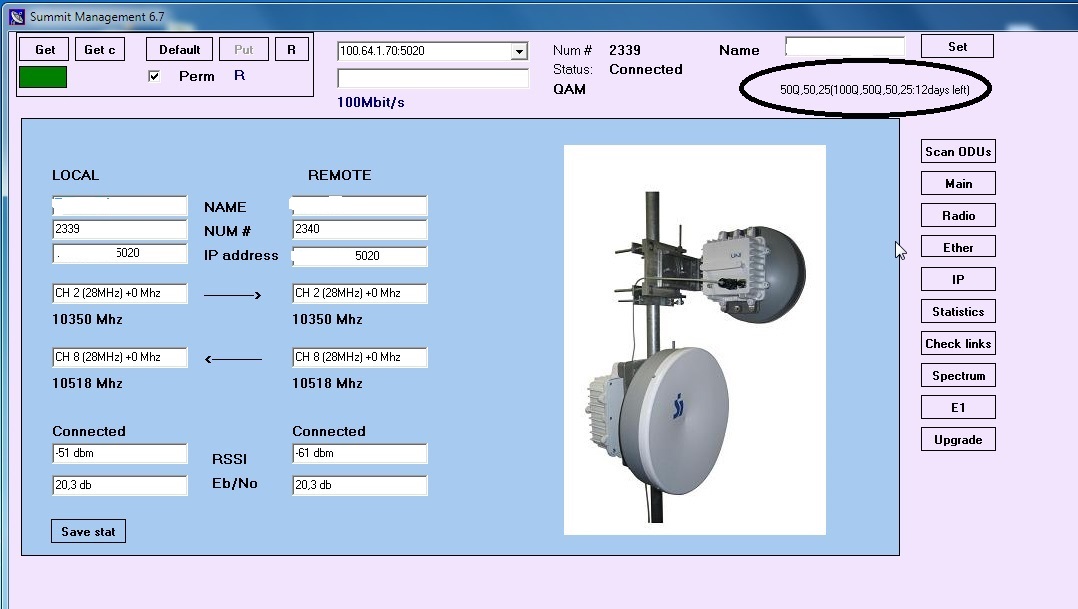
Task: Click the LOCAL Eb/No field showing 20,3 db
Action: [x=120, y=485]
